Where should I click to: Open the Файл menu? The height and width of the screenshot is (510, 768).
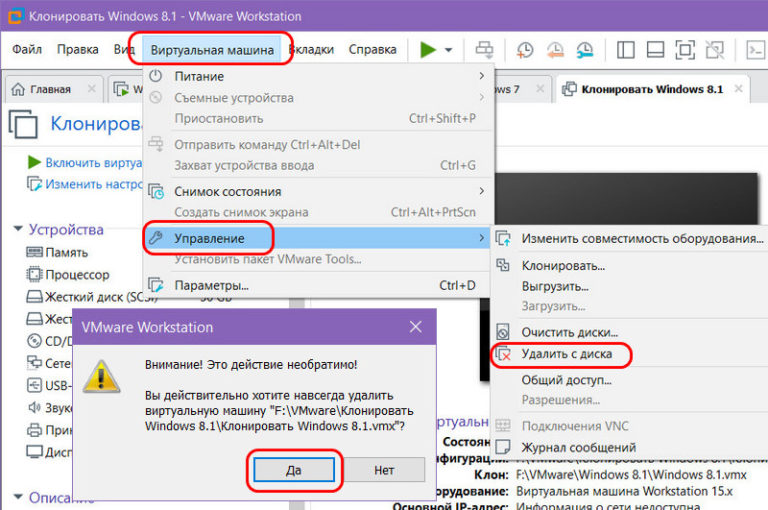point(27,49)
